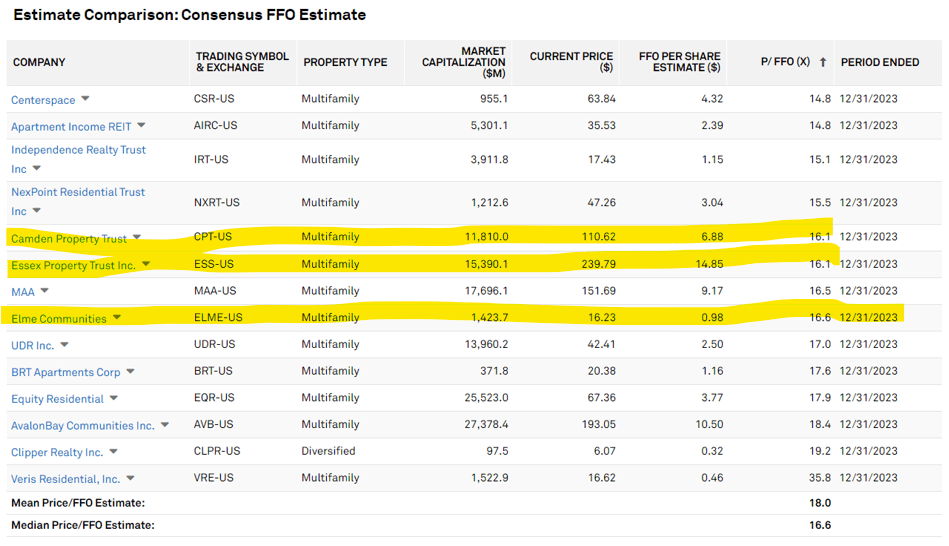This screenshot has width=949, height=546.
Task: Expand dropdown arrow next to UDR Inc.
Action: 65,345
